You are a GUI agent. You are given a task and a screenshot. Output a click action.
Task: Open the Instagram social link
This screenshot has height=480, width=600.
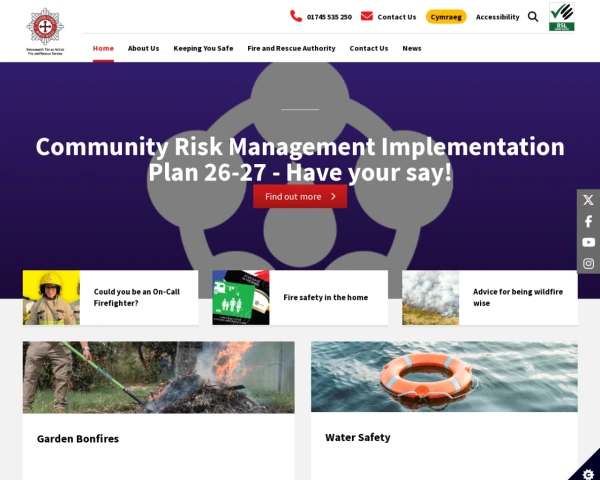pyautogui.click(x=588, y=263)
